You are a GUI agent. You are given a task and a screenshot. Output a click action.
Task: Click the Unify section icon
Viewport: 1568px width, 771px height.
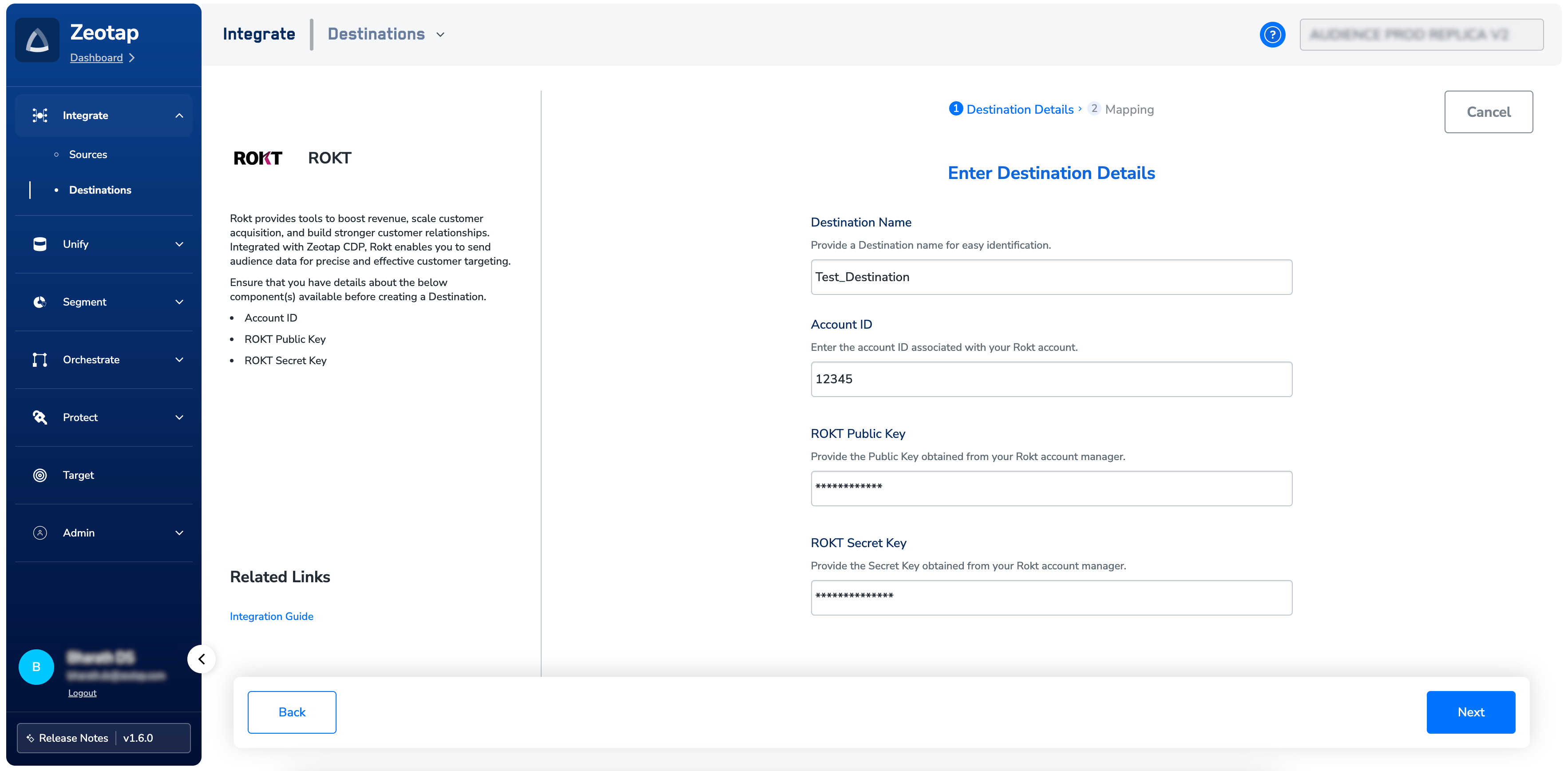point(39,244)
